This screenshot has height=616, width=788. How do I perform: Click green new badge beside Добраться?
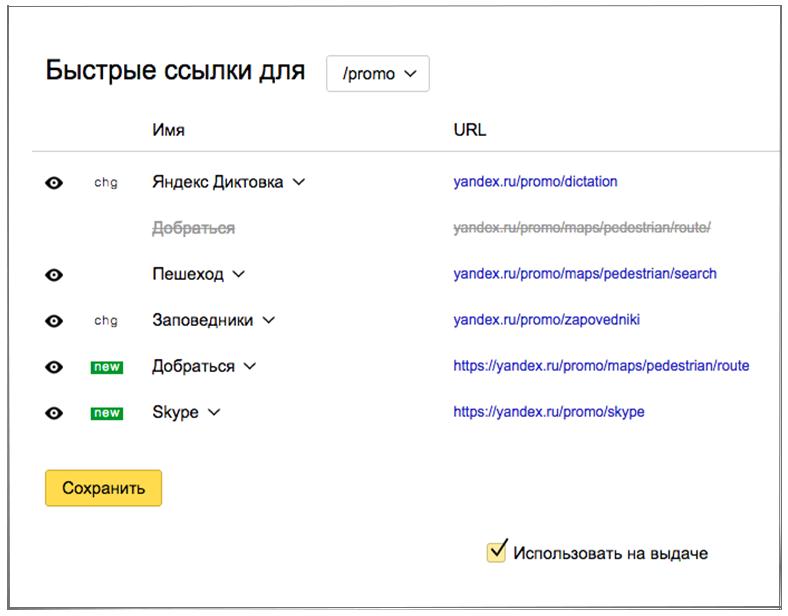point(107,367)
